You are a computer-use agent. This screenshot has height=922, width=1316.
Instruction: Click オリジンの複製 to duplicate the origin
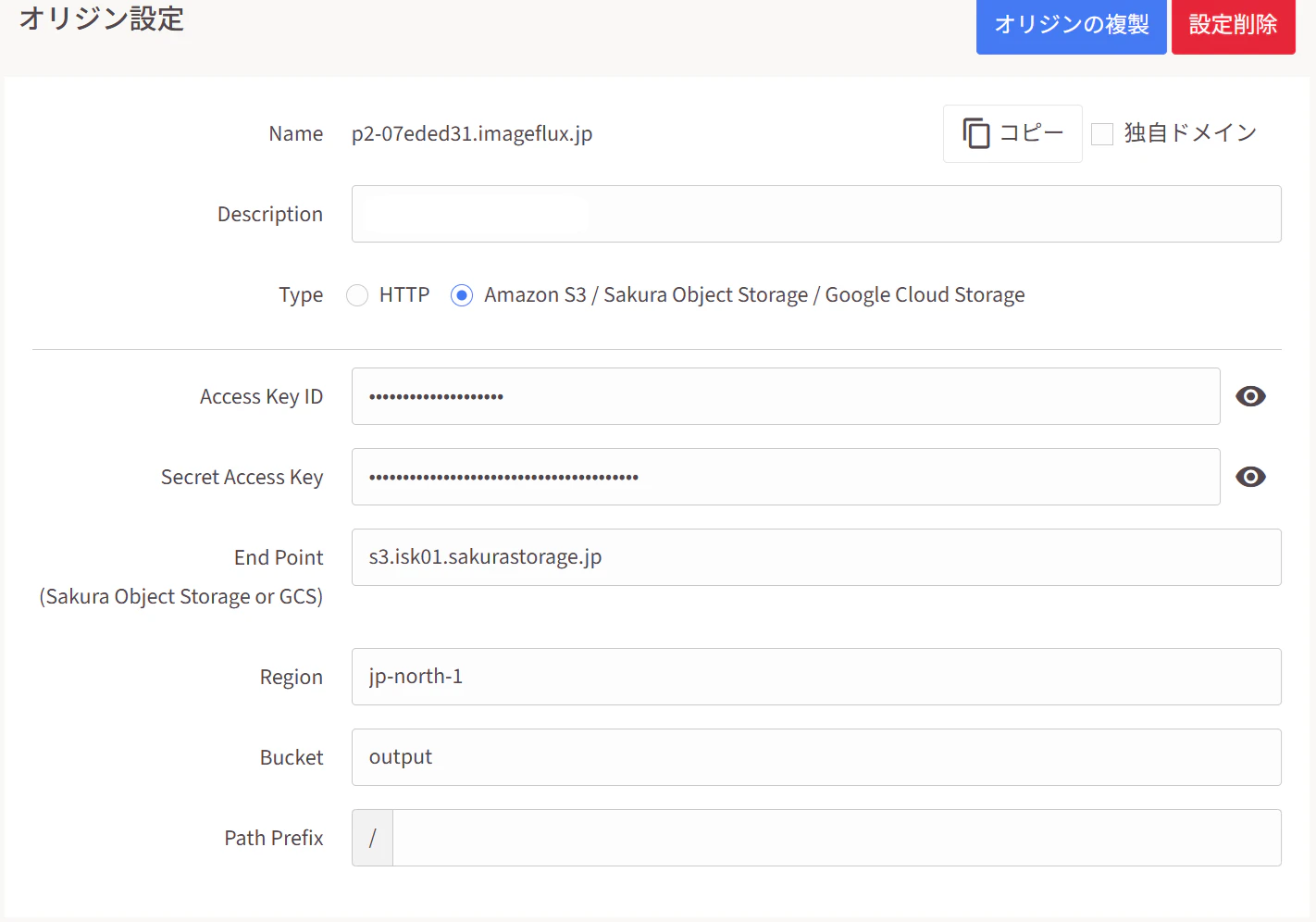pyautogui.click(x=1072, y=25)
